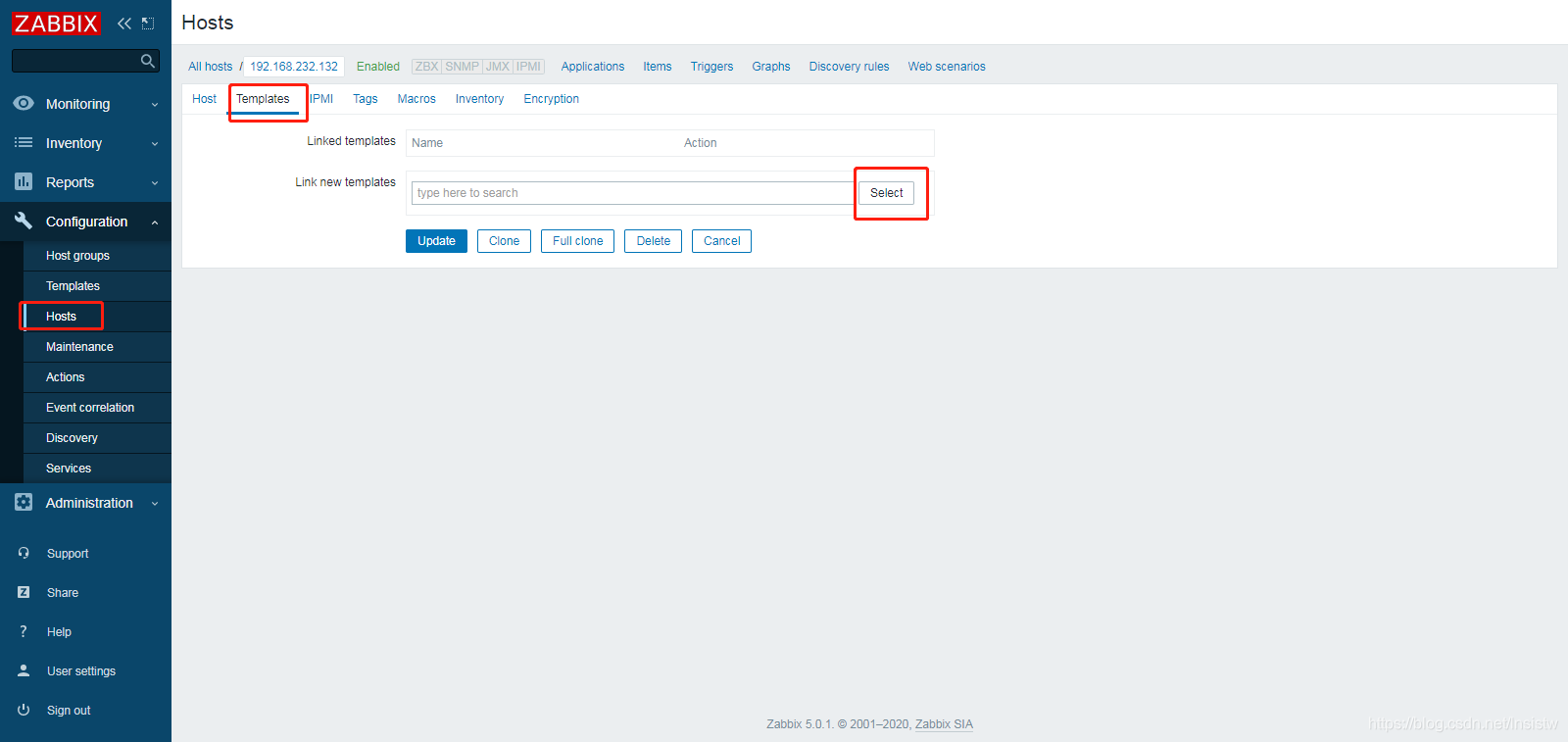Screen dimensions: 1568x742
Task: Click the ZBX availability badge
Action: pos(426,67)
